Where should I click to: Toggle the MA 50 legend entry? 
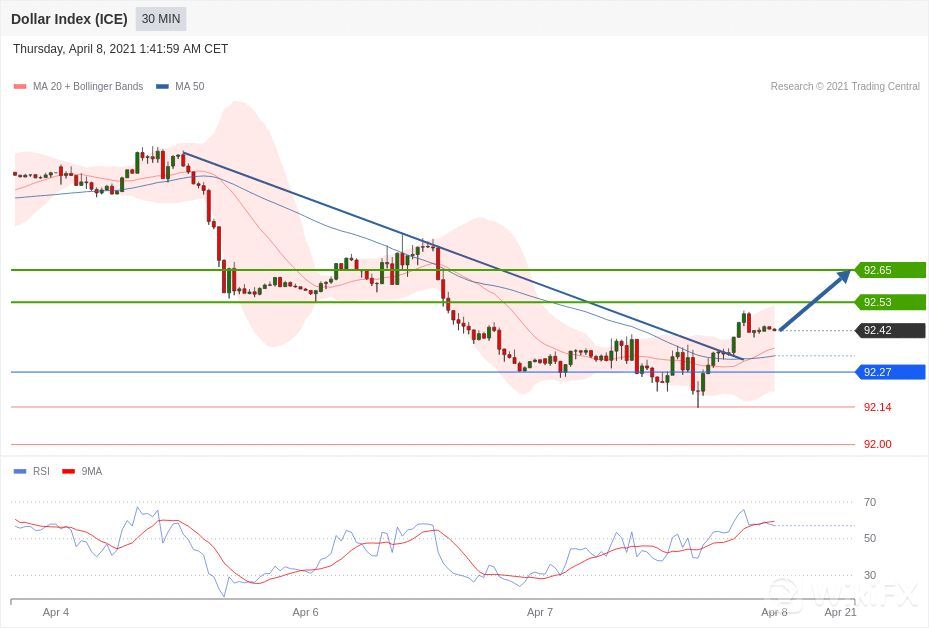[189, 87]
